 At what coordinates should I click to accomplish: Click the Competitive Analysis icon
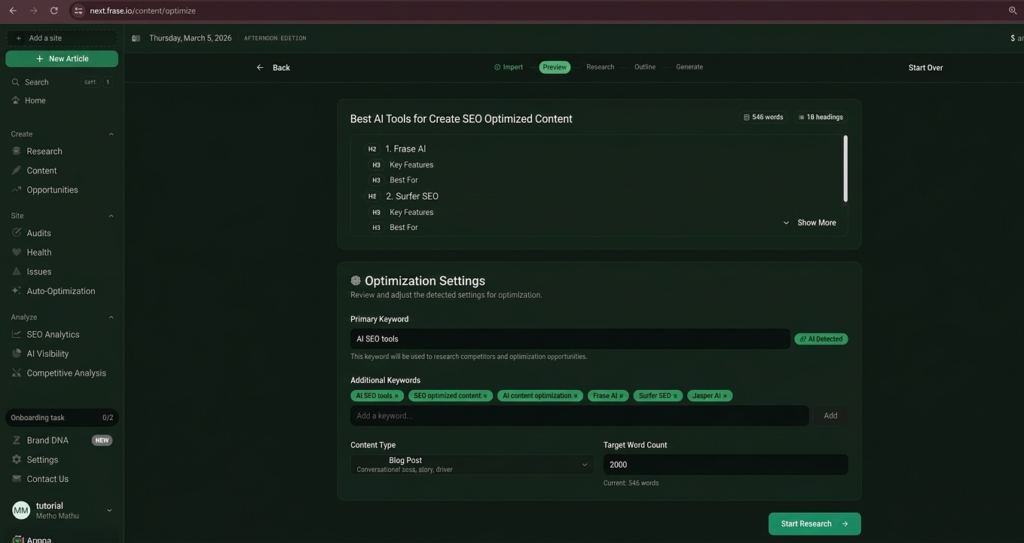pos(16,373)
